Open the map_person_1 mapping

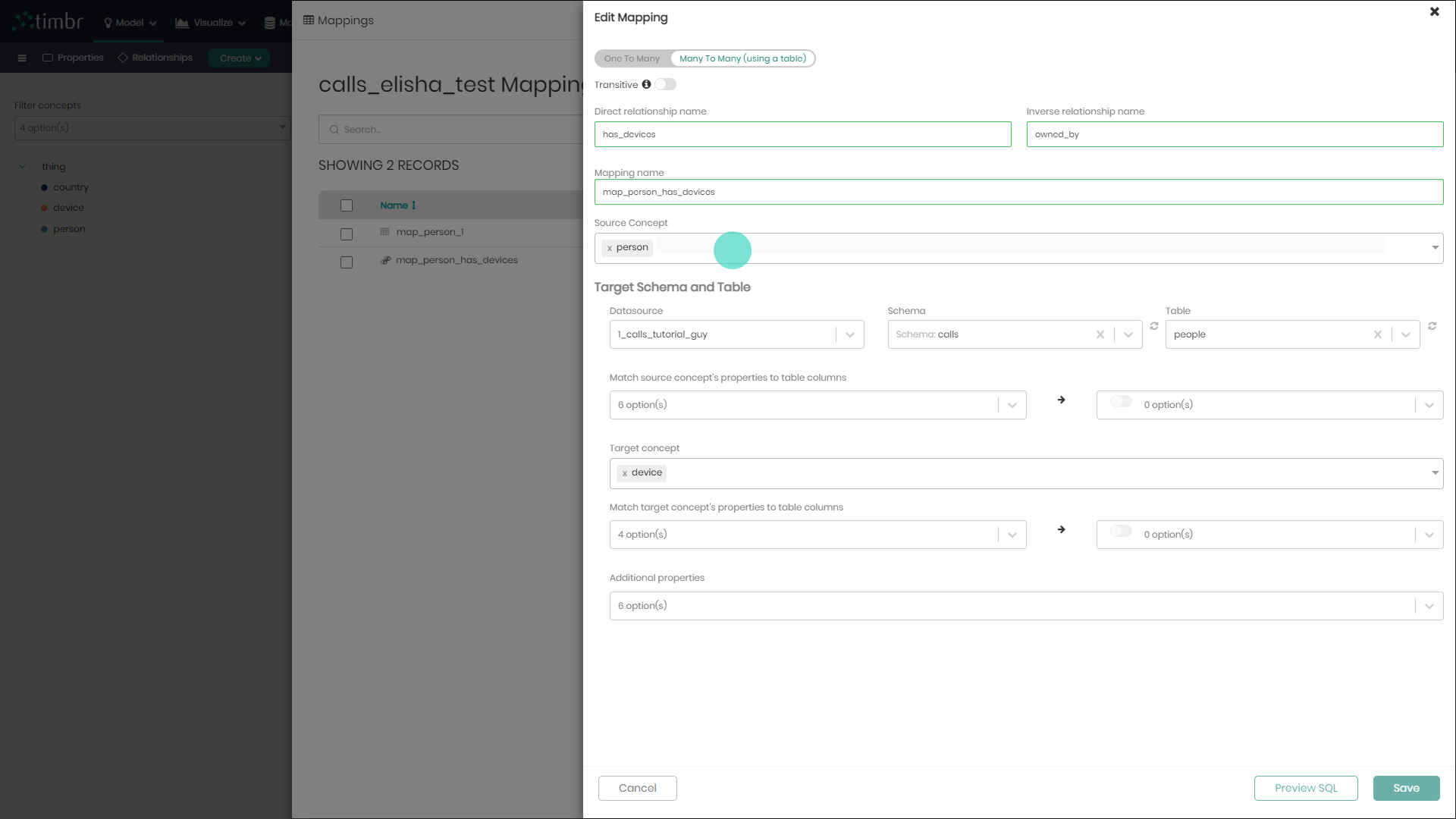429,232
